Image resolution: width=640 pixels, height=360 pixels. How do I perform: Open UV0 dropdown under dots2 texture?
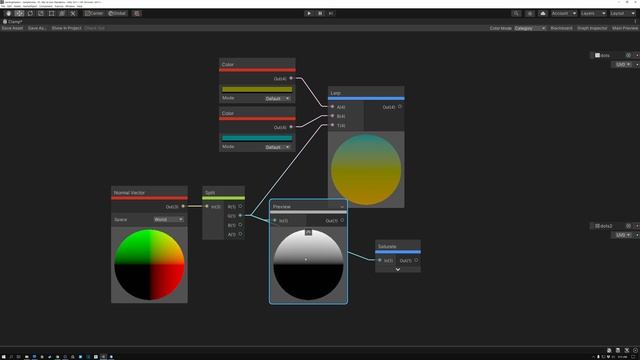[x=623, y=235]
